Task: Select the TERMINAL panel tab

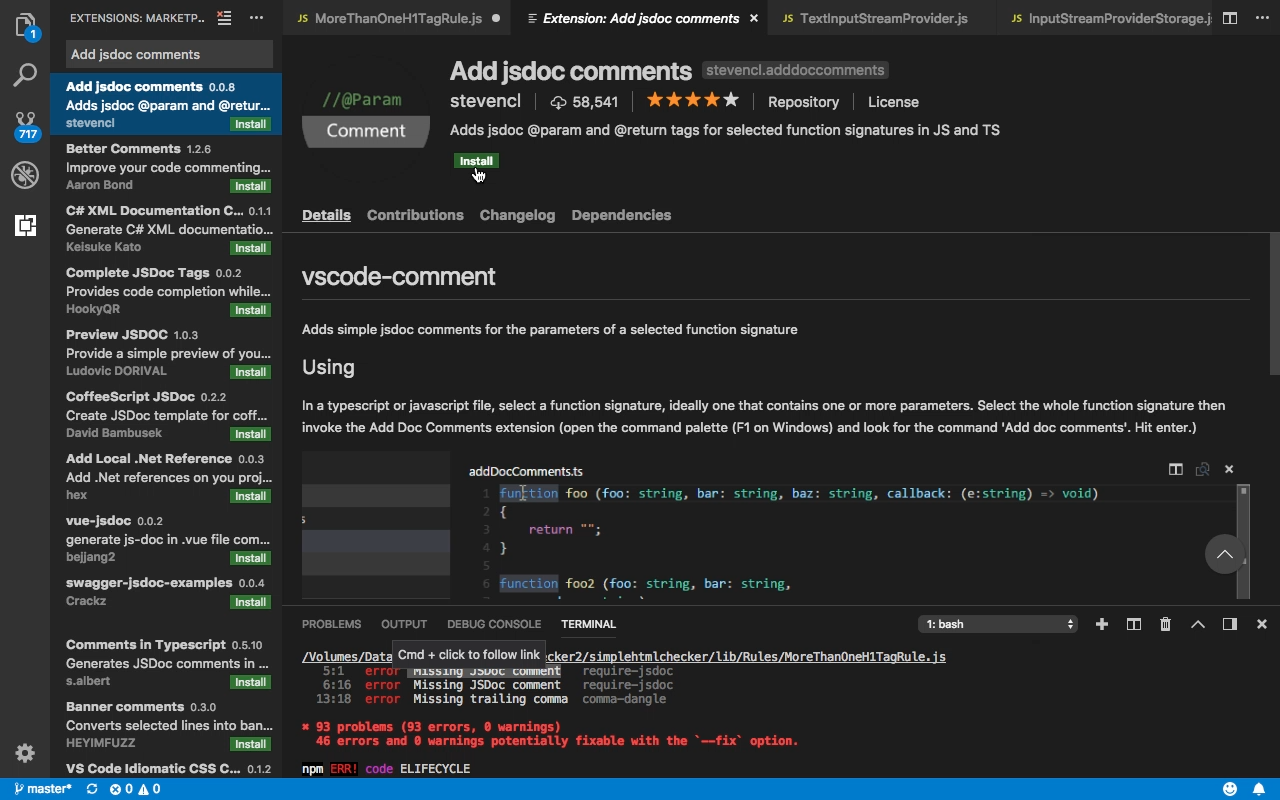Action: (588, 624)
